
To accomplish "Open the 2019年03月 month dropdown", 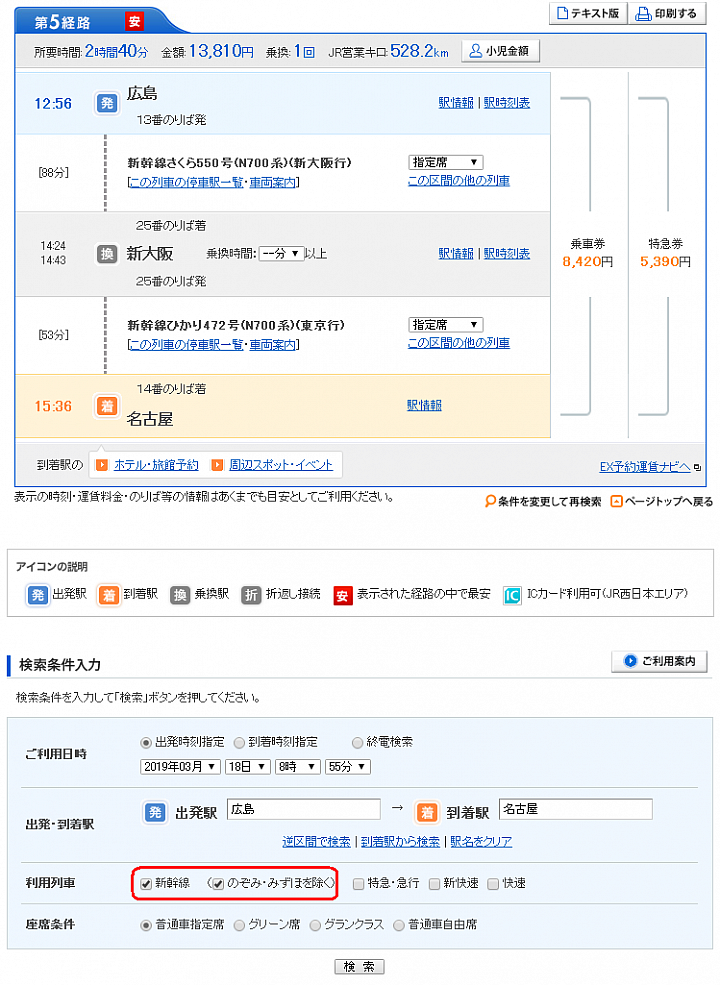I will pos(180,766).
